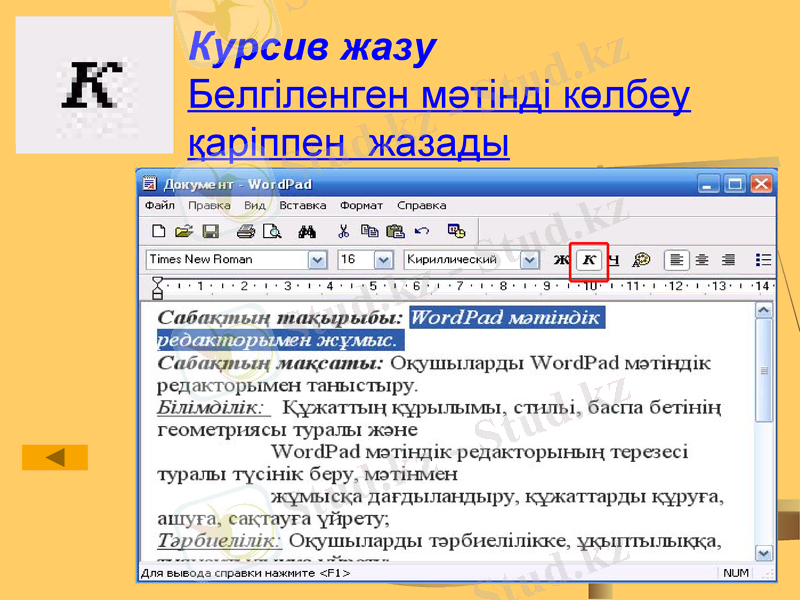Open the text color palette icon
Screen dimensions: 800x600
point(641,258)
